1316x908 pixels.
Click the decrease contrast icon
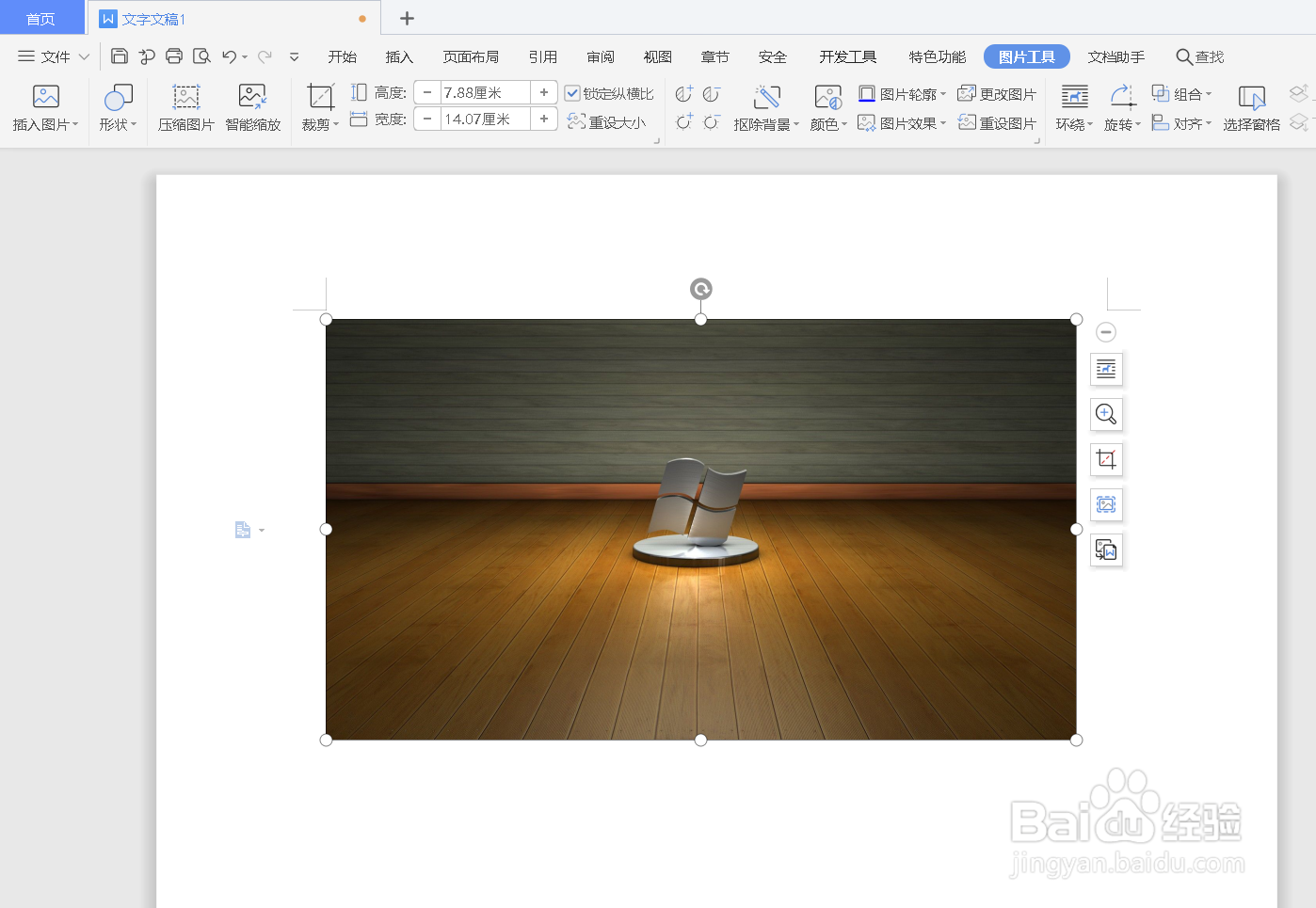pyautogui.click(x=712, y=93)
